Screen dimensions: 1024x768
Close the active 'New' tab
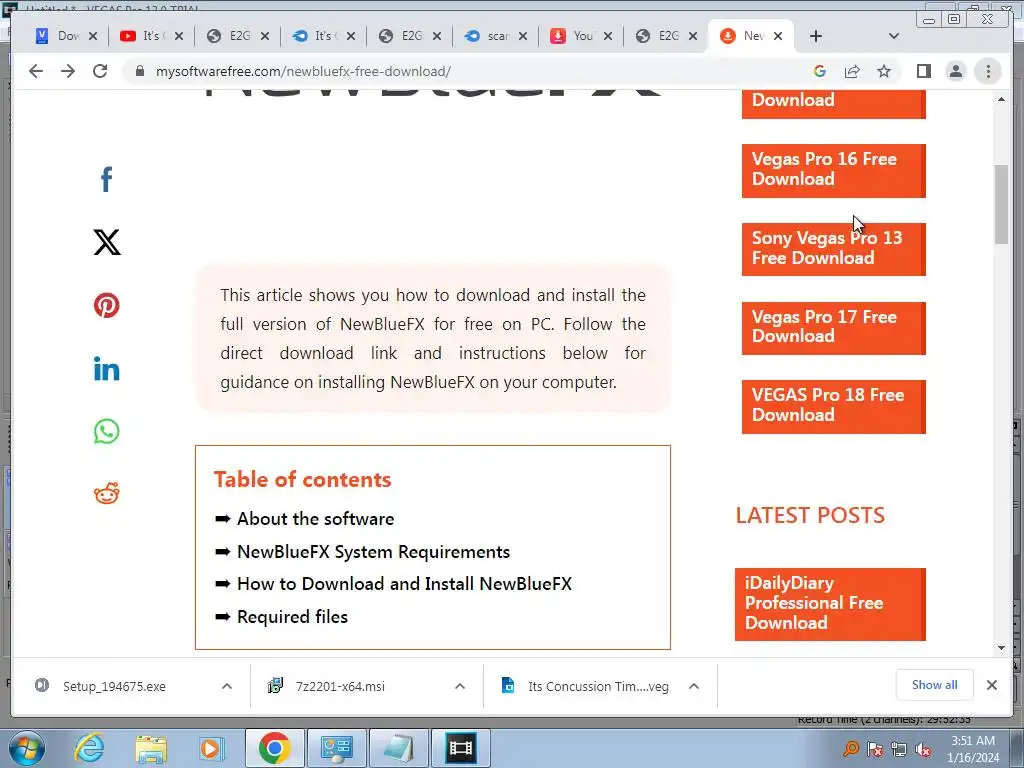tap(778, 36)
